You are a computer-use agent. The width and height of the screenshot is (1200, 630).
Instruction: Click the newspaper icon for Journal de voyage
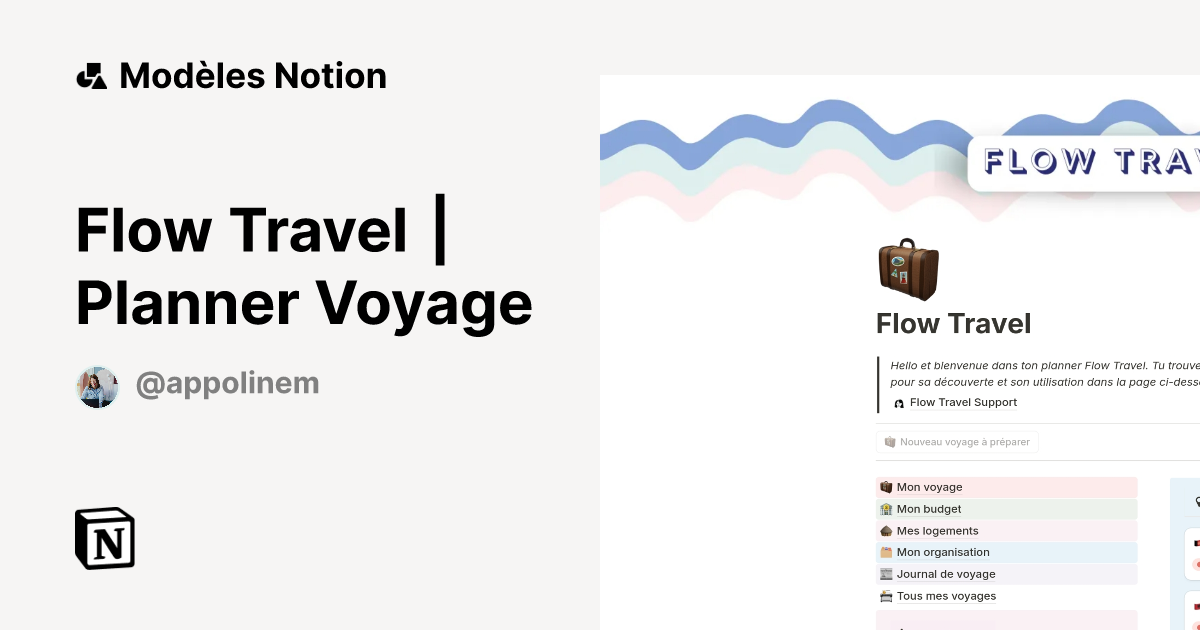[886, 574]
